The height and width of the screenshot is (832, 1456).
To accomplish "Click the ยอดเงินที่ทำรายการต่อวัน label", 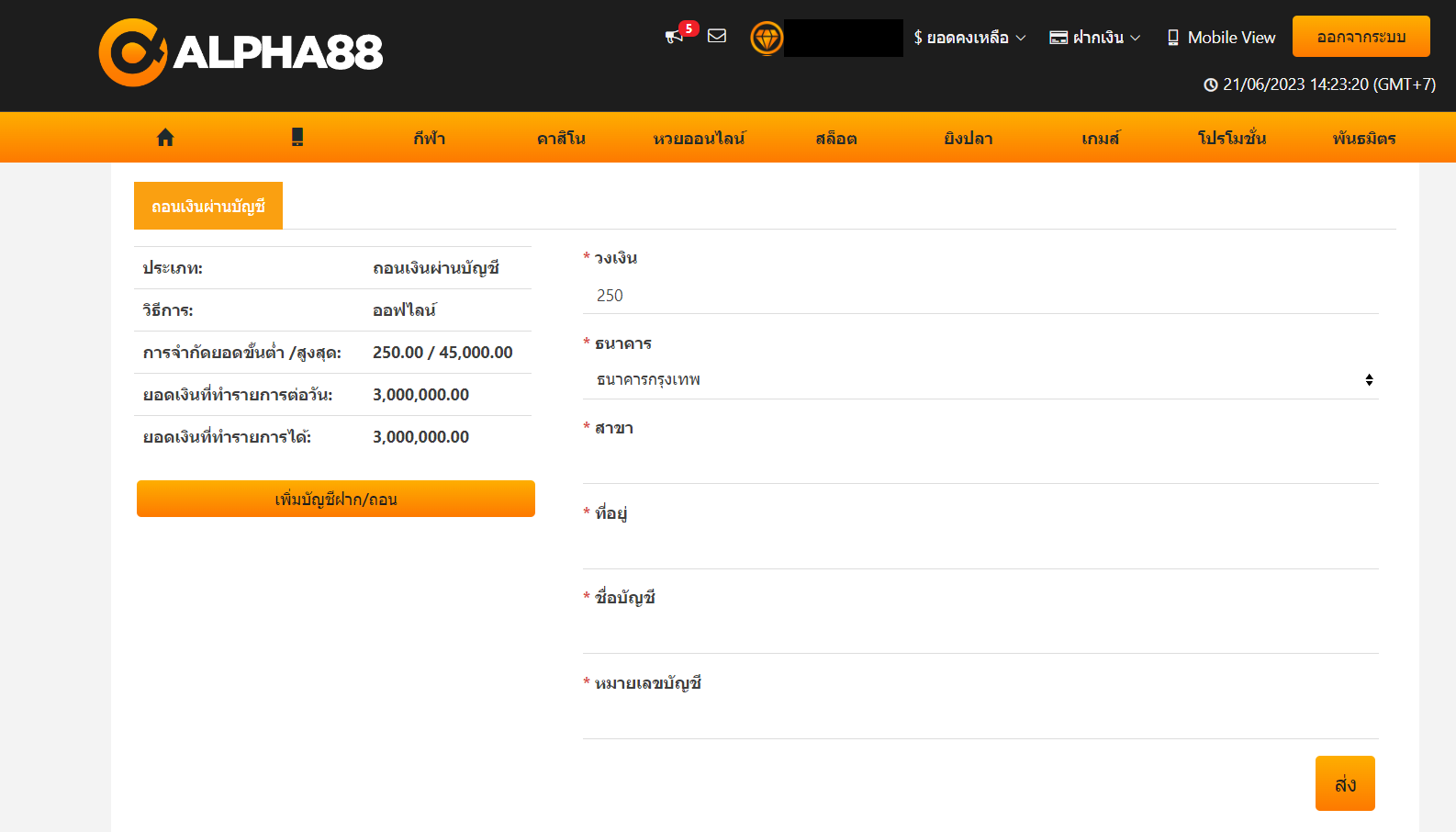I will [238, 395].
